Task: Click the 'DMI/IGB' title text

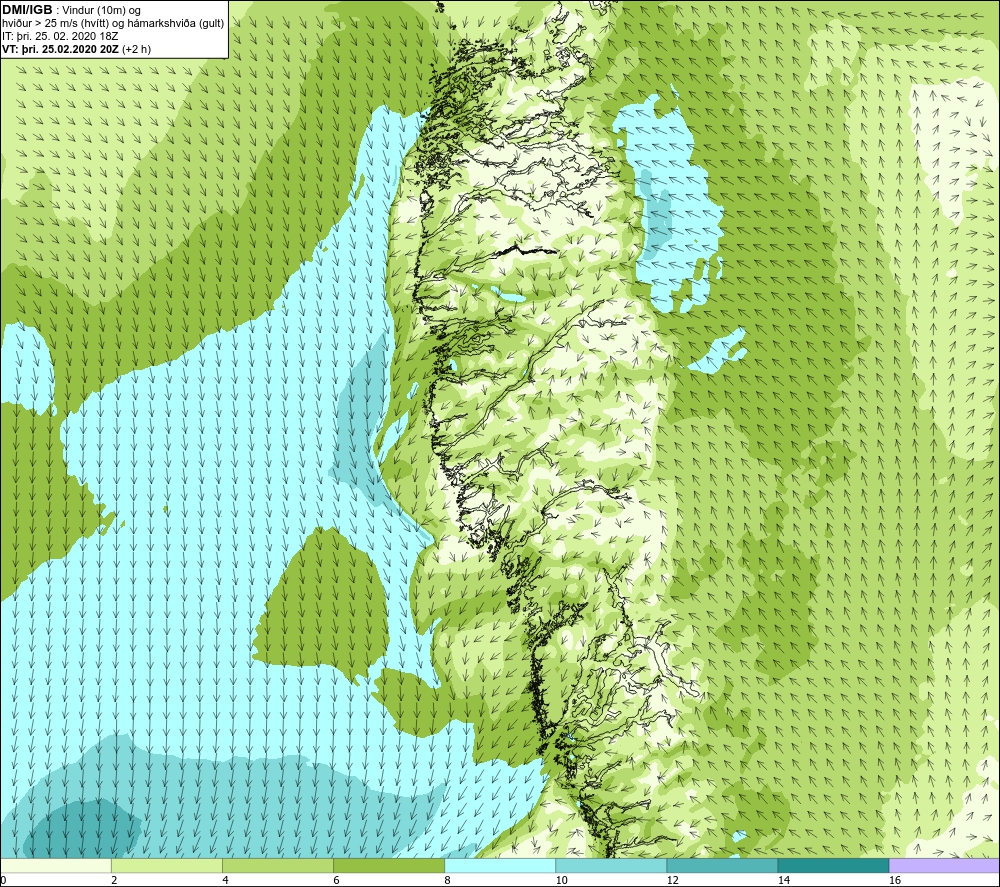Action: (x=27, y=10)
